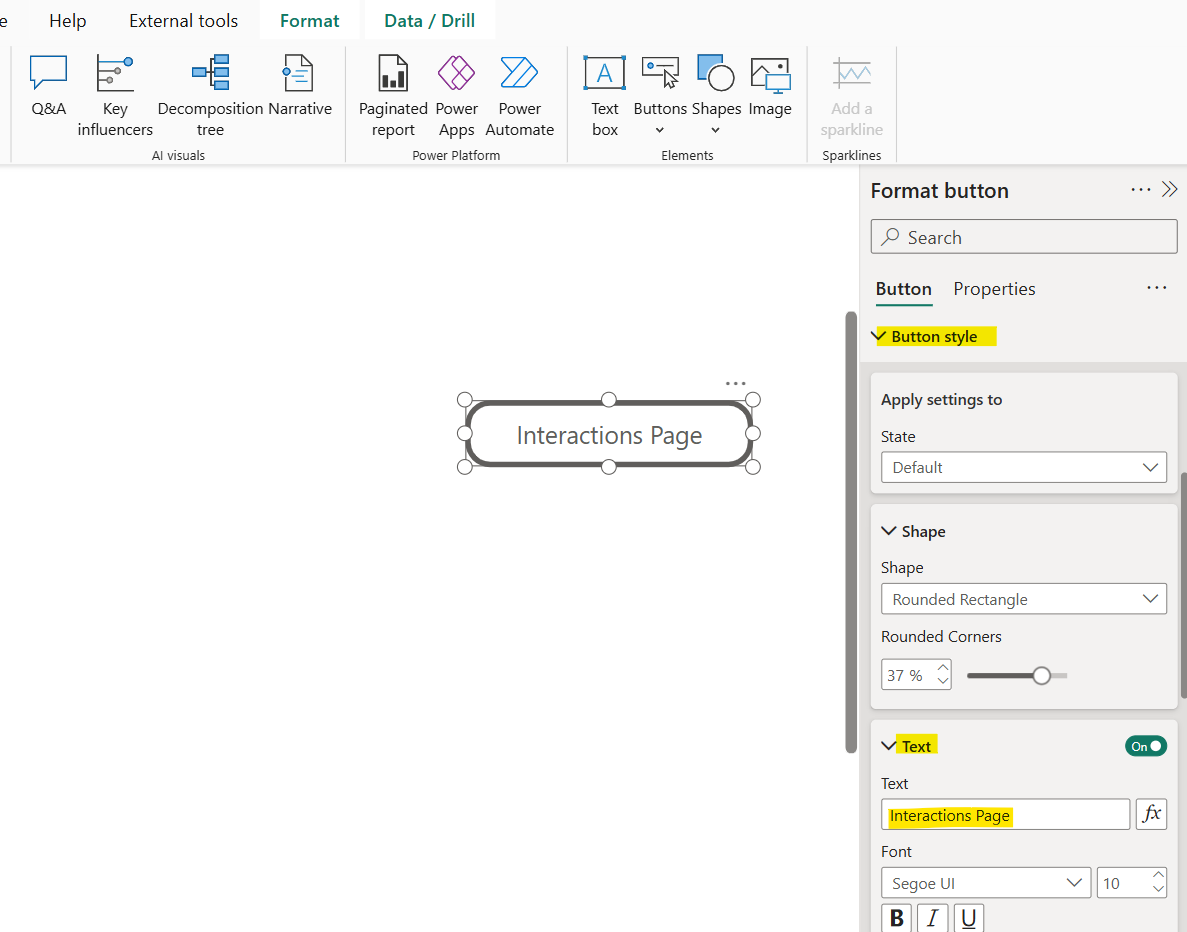Insert a Q&A visual

[48, 85]
